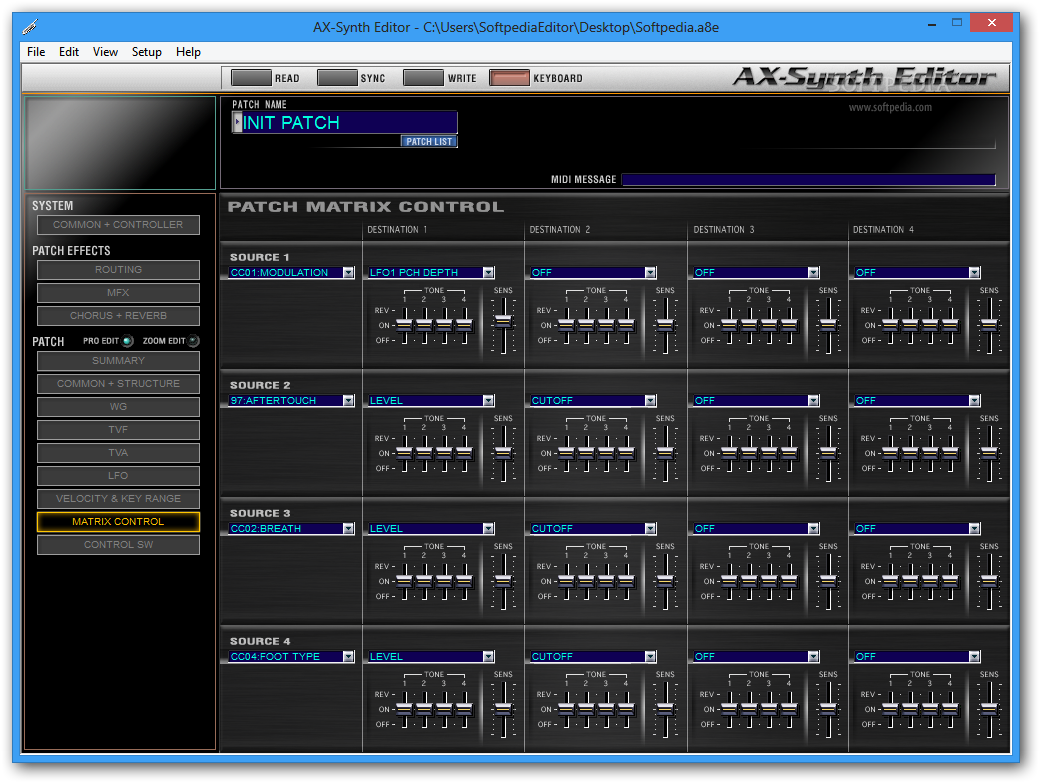
Task: Click the MIDI MESSAGE display bar
Action: click(x=809, y=179)
